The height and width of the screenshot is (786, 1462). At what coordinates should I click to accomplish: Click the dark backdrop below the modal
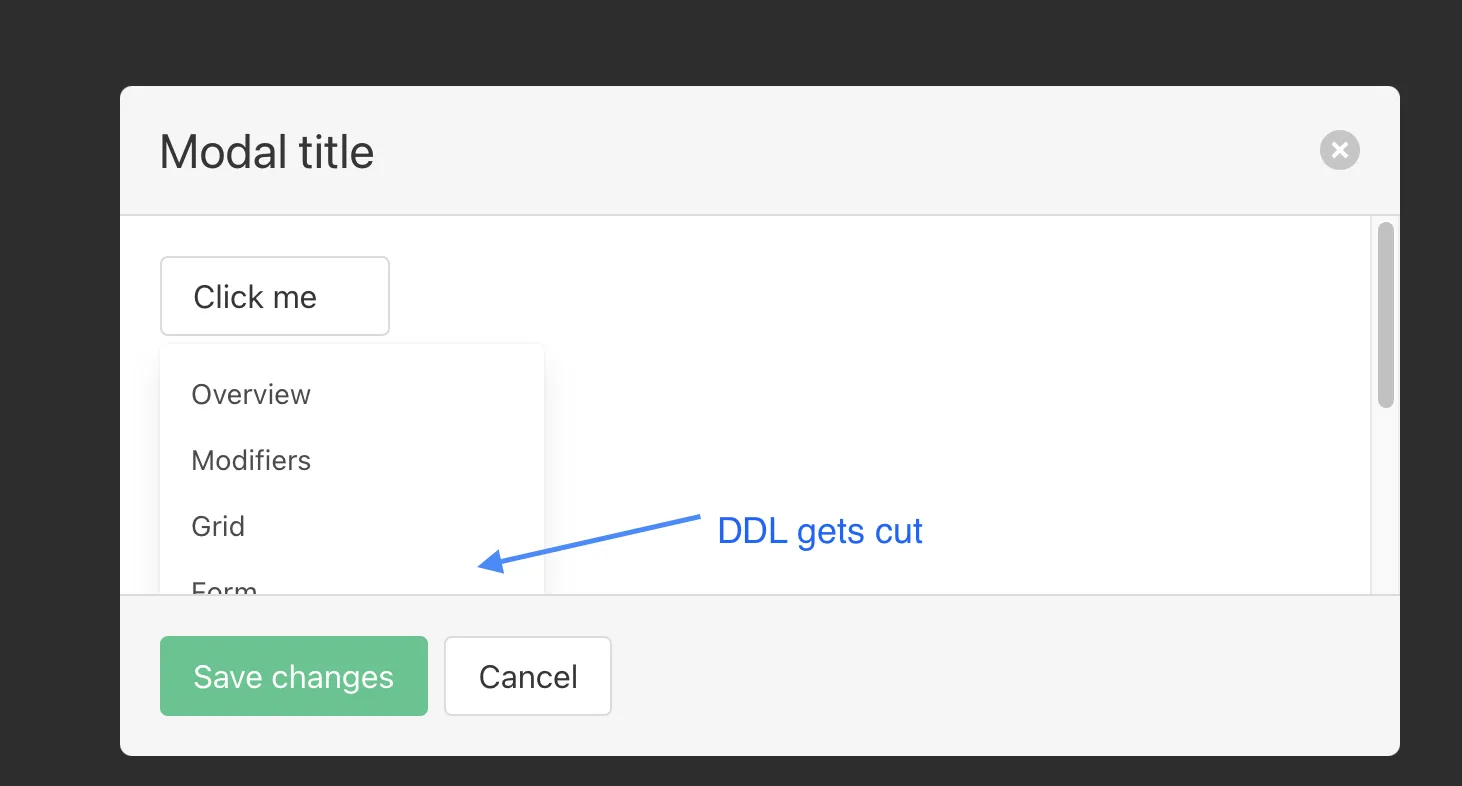click(730, 772)
